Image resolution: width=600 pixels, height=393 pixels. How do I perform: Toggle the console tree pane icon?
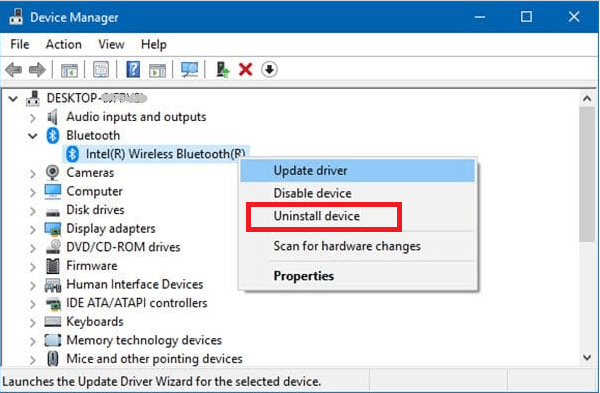[69, 70]
